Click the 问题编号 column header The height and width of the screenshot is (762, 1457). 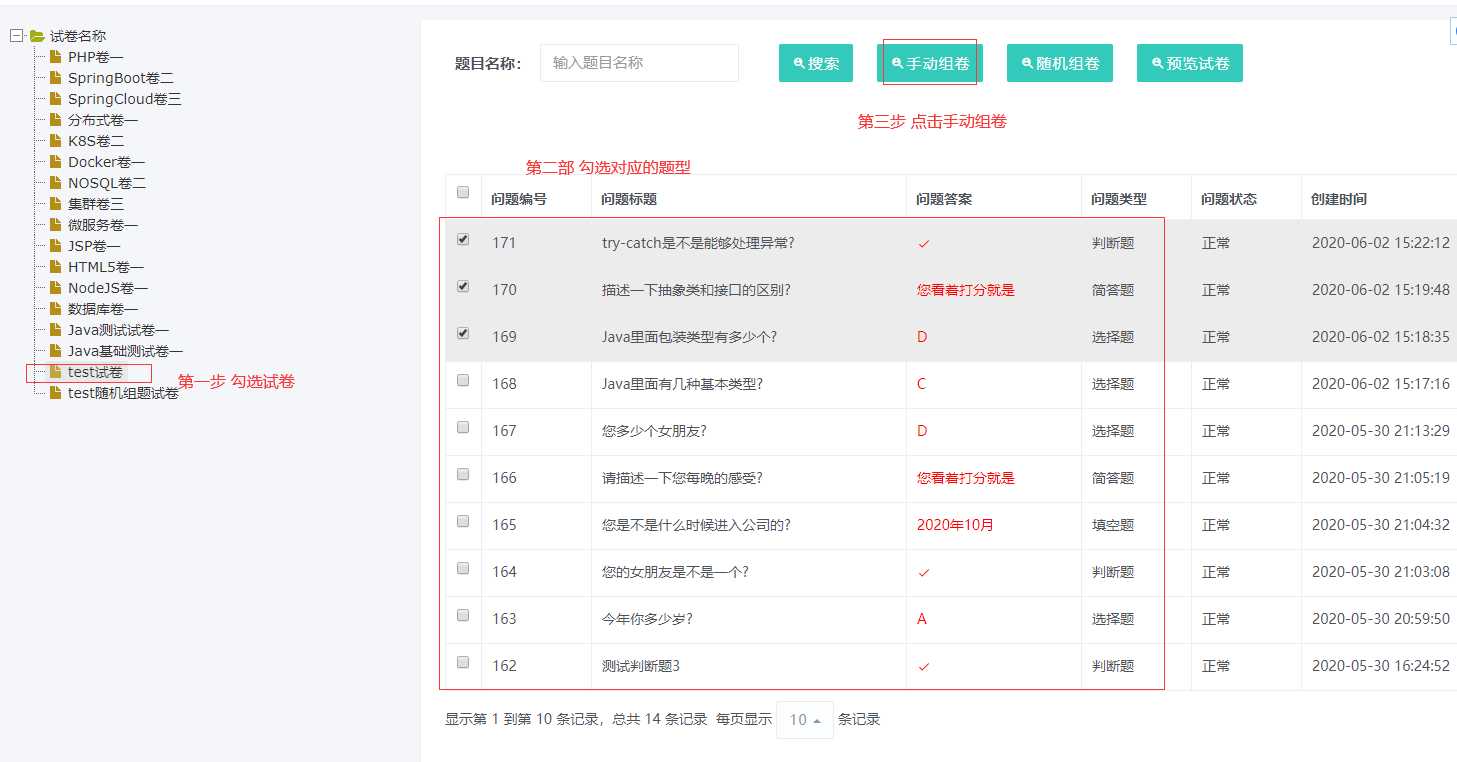519,199
